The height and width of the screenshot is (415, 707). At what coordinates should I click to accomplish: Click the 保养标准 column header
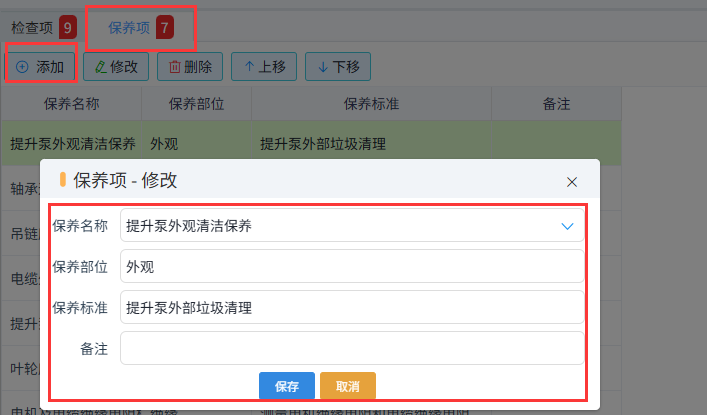pos(372,104)
